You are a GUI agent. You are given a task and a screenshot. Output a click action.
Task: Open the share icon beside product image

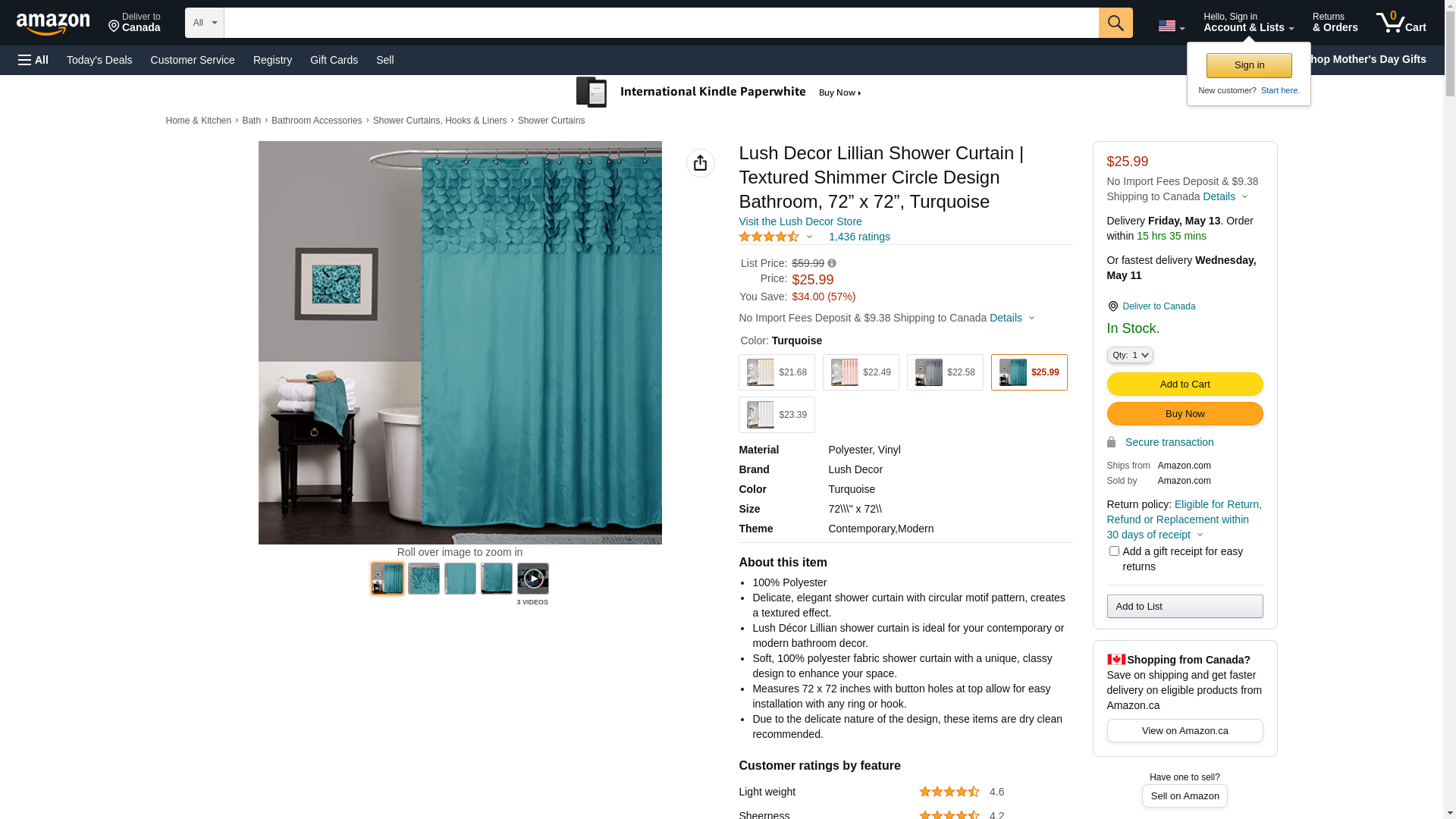[700, 163]
